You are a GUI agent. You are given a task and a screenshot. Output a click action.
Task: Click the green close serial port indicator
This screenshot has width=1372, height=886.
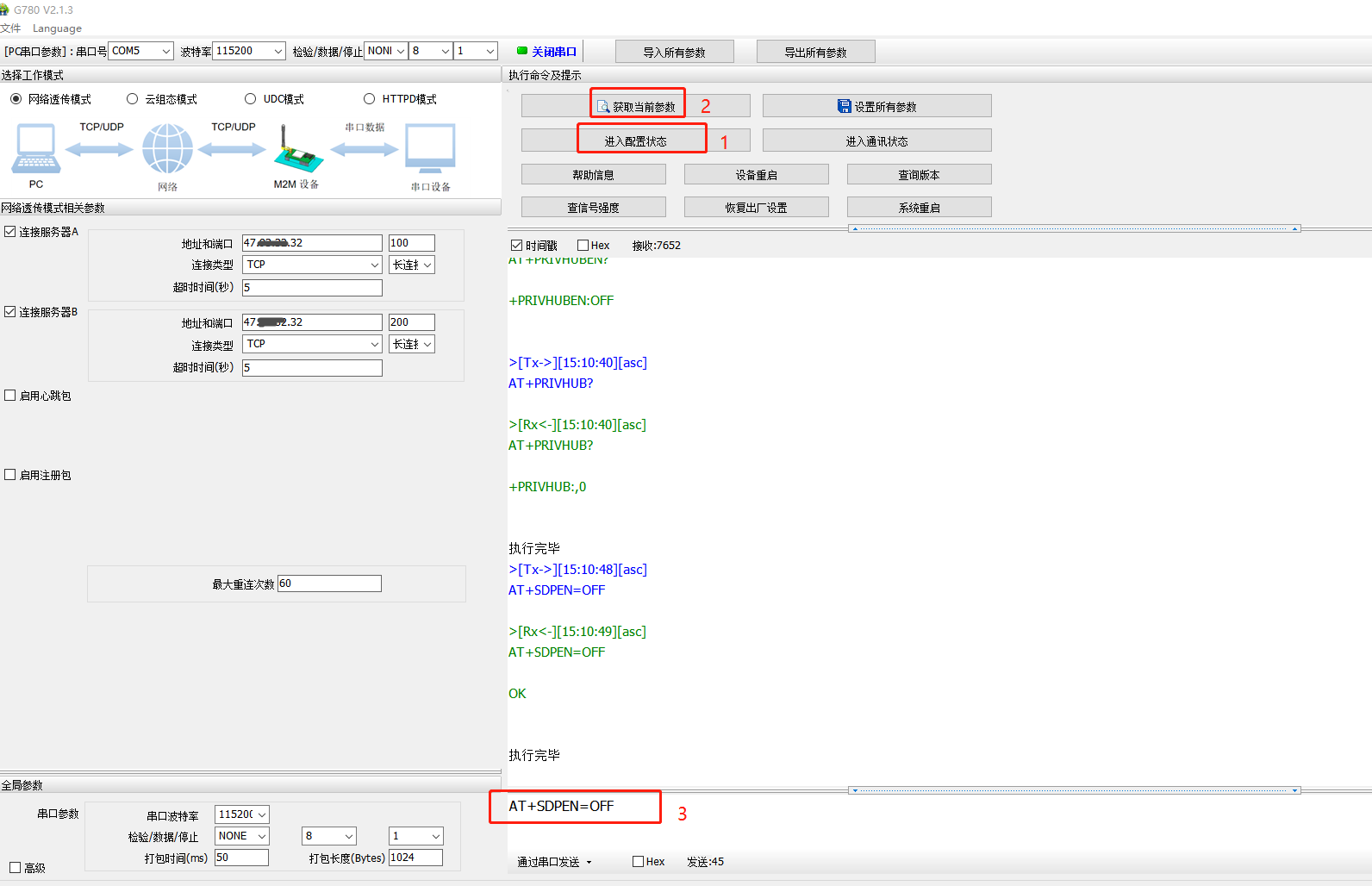tap(522, 51)
